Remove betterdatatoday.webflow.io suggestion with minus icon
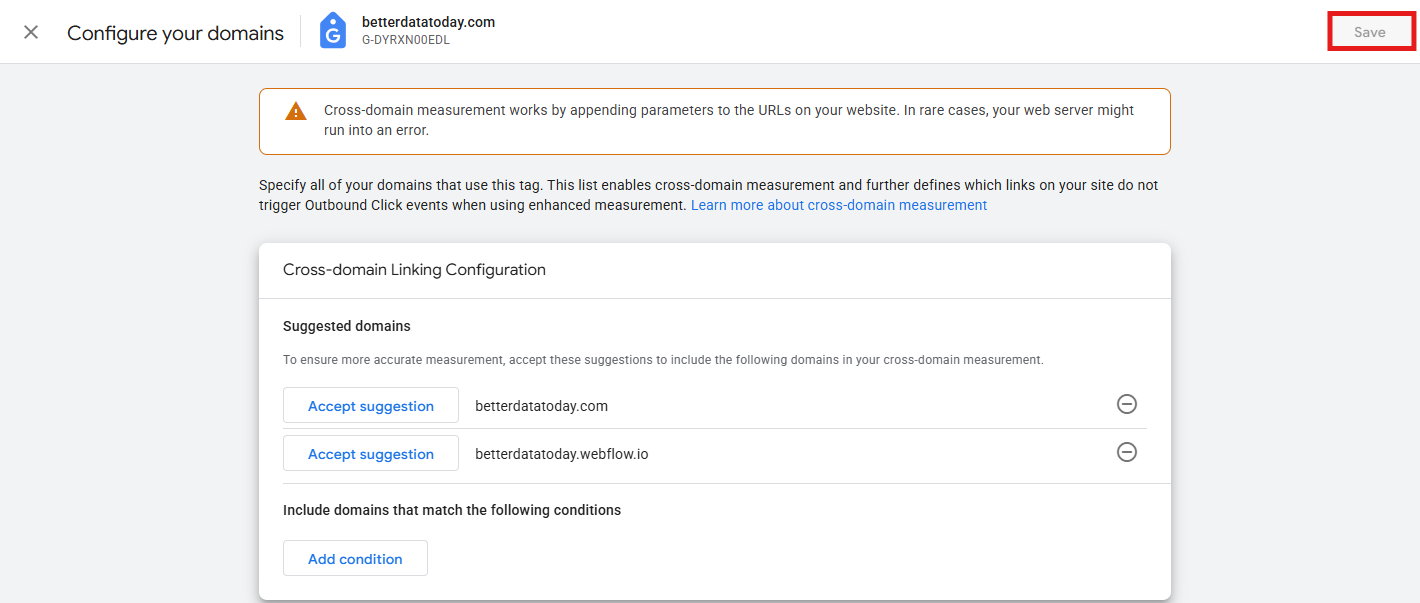 (x=1127, y=452)
